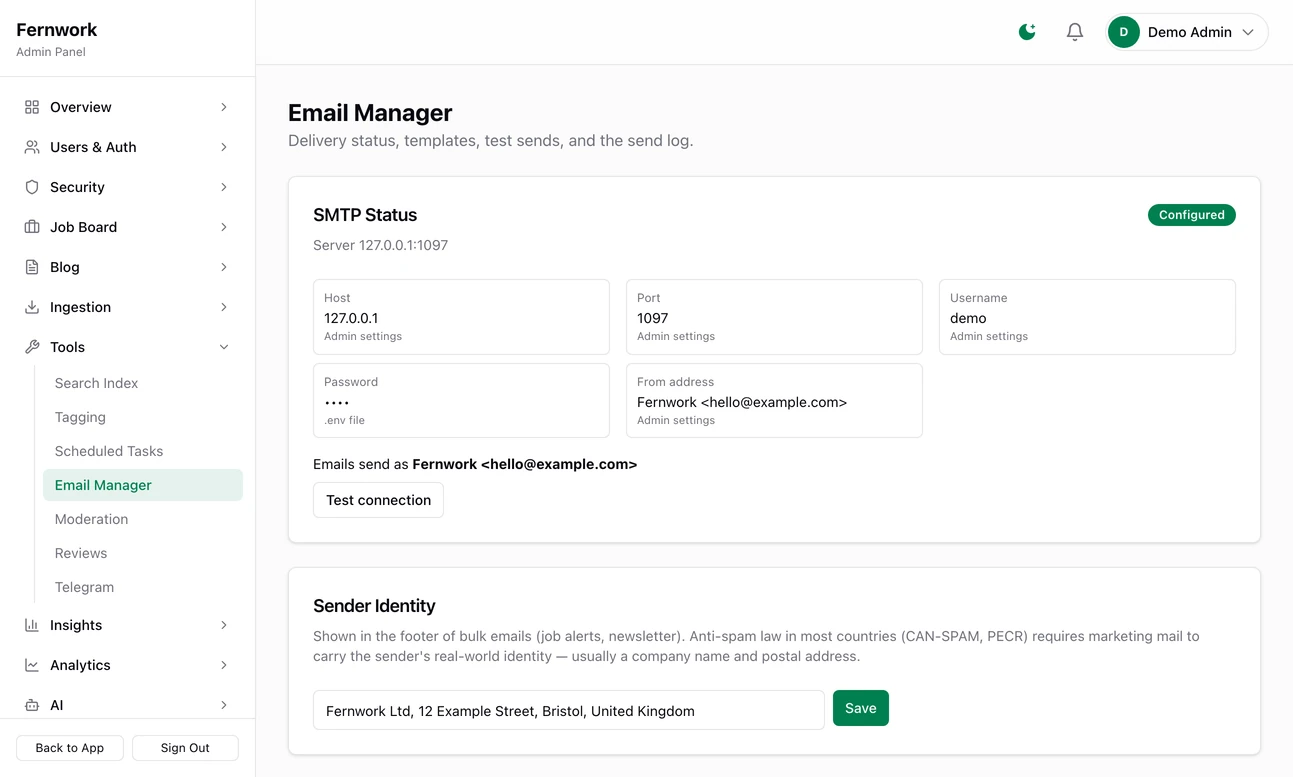Expand the Insights chevron
The width and height of the screenshot is (1293, 777).
click(224, 625)
